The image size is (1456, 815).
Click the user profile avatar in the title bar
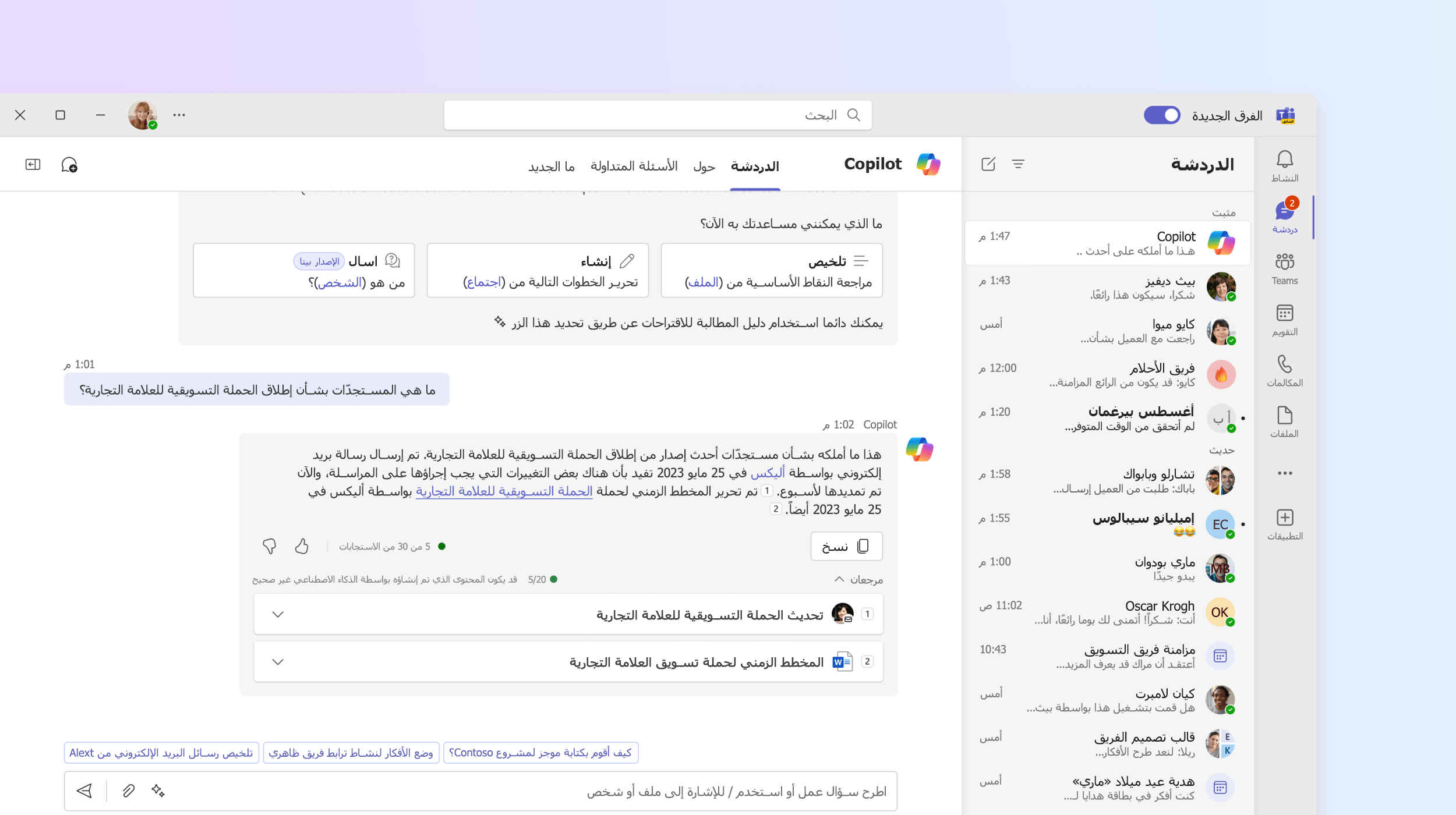tap(142, 115)
